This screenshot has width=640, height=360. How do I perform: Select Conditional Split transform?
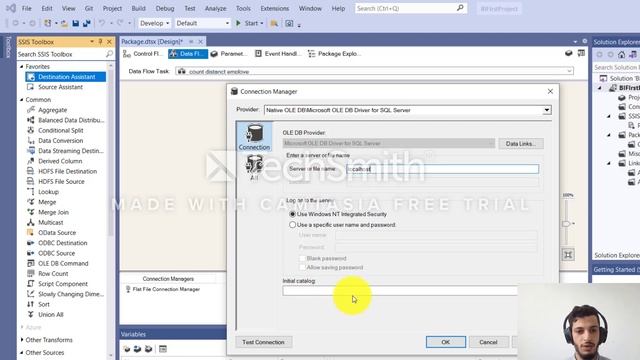tap(60, 130)
